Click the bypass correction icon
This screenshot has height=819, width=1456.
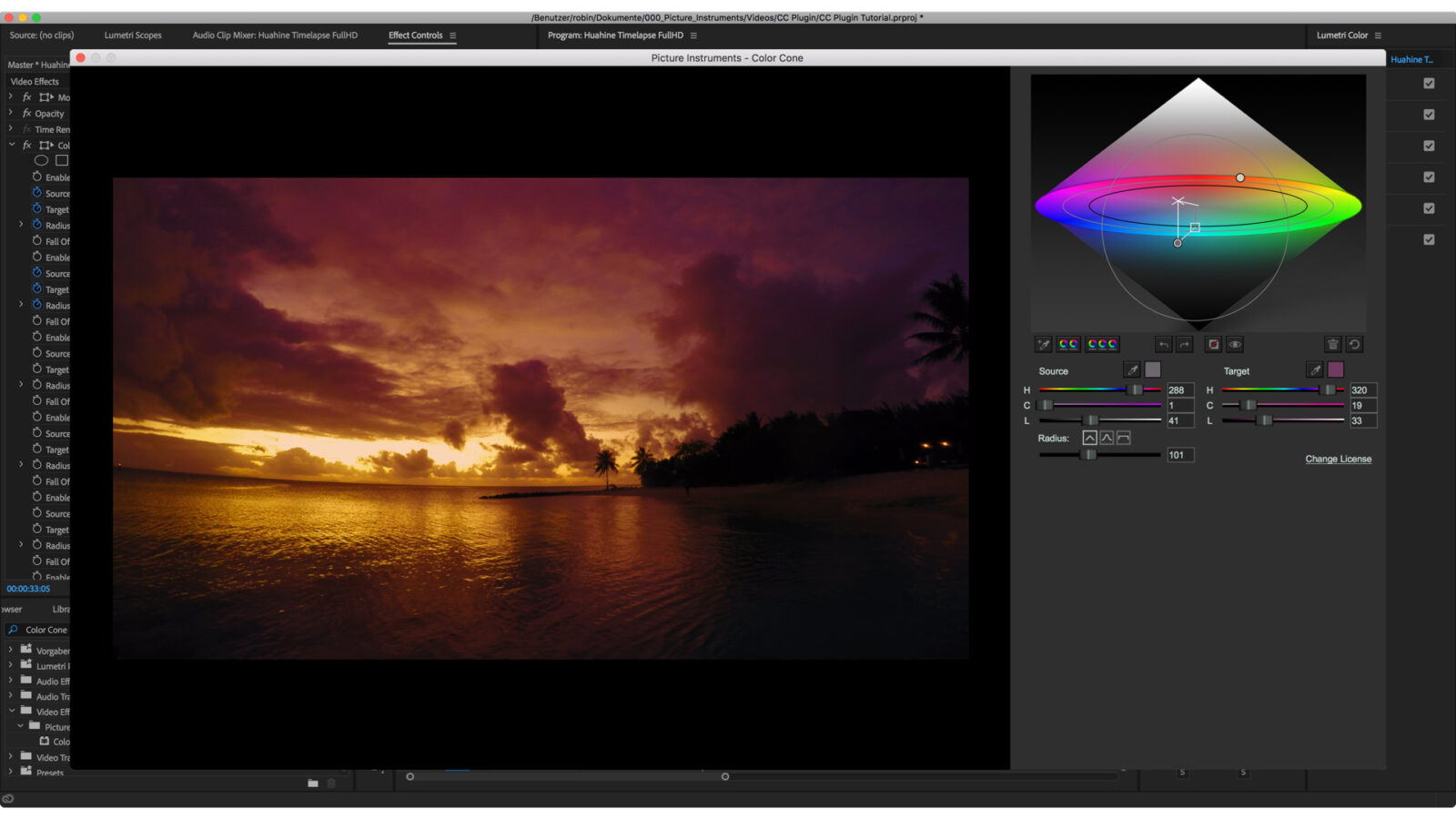(x=1213, y=344)
